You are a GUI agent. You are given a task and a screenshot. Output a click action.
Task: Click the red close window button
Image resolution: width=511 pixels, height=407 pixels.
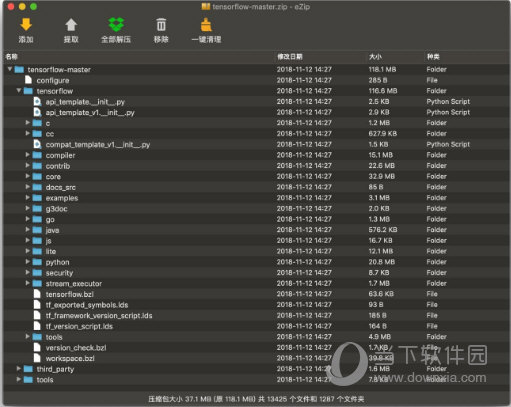[x=11, y=6]
